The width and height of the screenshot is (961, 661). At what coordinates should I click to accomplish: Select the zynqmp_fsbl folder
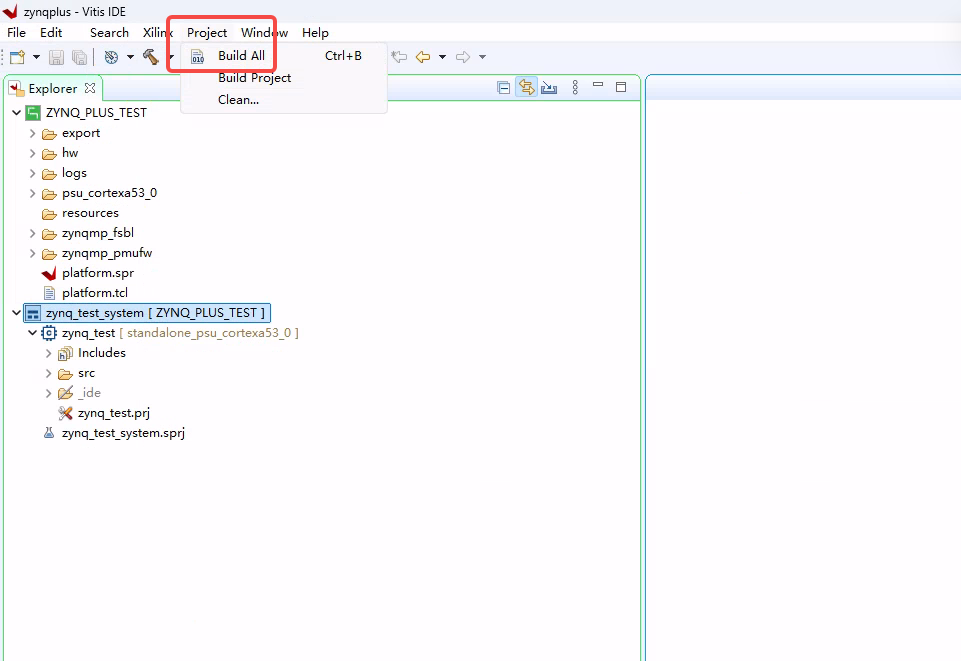[x=97, y=233]
